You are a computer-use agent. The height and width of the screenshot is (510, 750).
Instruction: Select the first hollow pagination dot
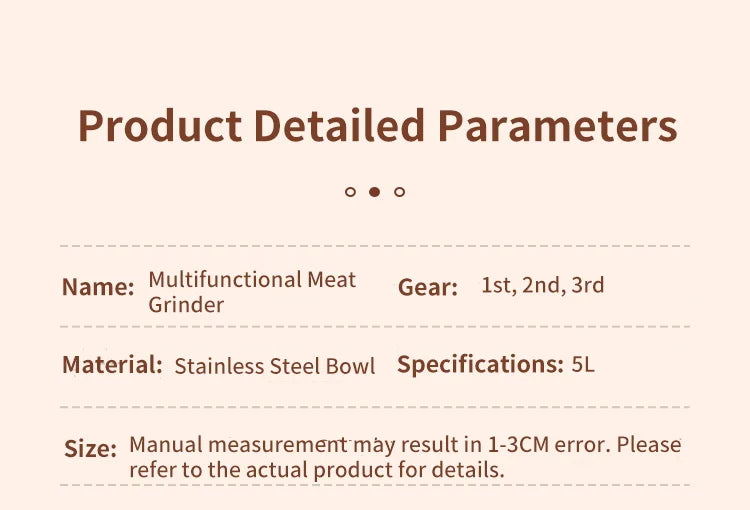coord(350,191)
